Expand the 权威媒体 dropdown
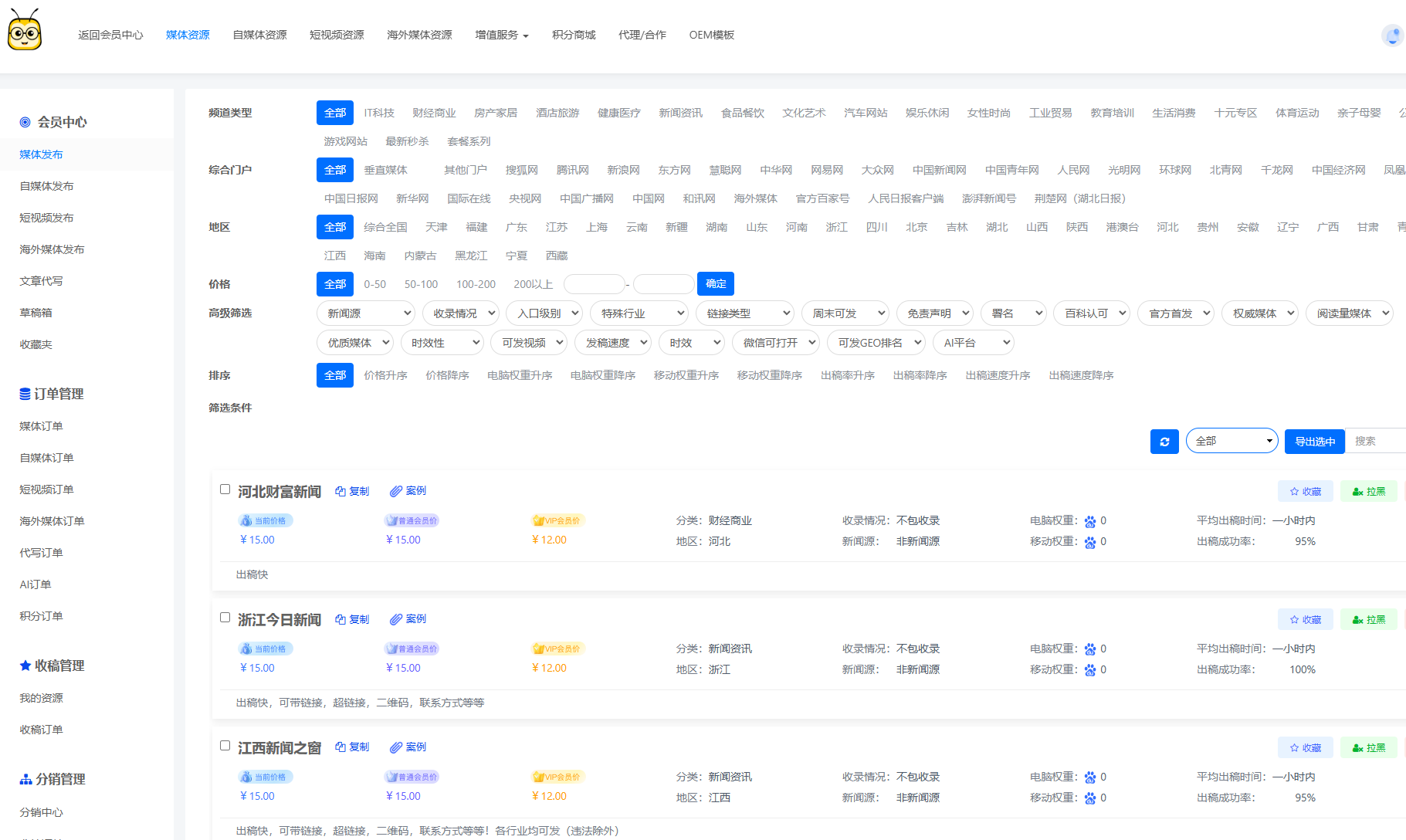 click(1260, 313)
